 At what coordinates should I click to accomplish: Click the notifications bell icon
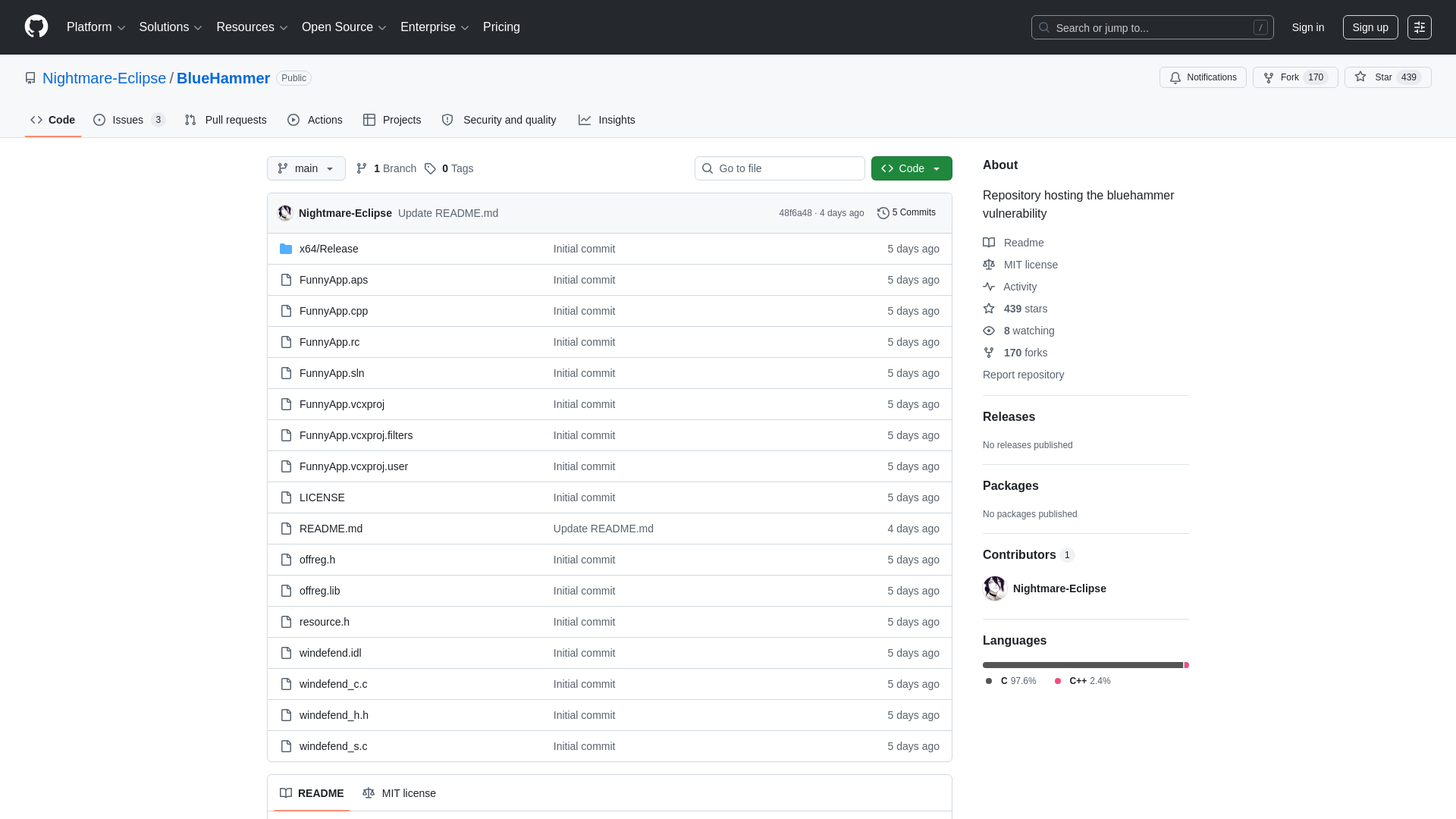click(x=1175, y=77)
